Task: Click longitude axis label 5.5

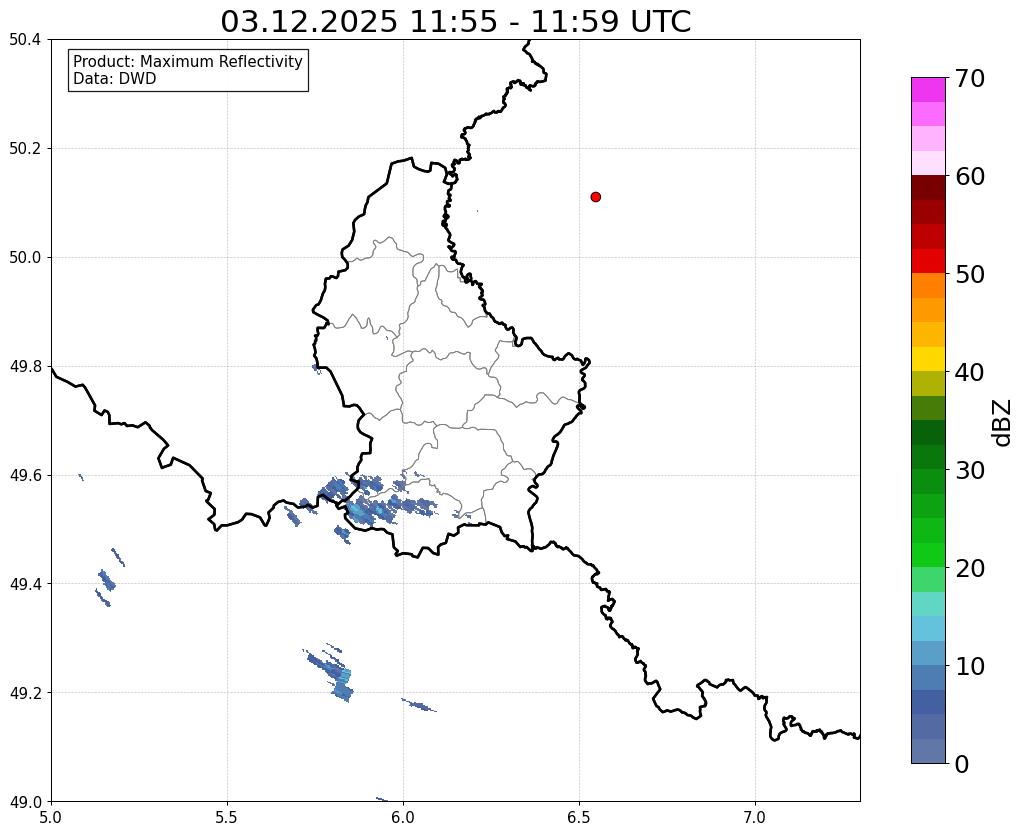Action: pyautogui.click(x=227, y=817)
